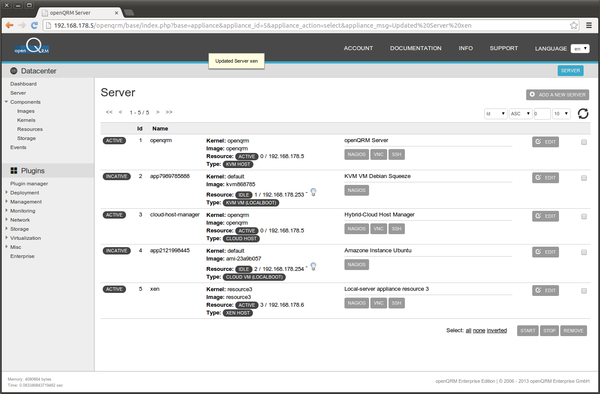Open the language dropdown
This screenshot has width=600, height=394.
click(580, 49)
